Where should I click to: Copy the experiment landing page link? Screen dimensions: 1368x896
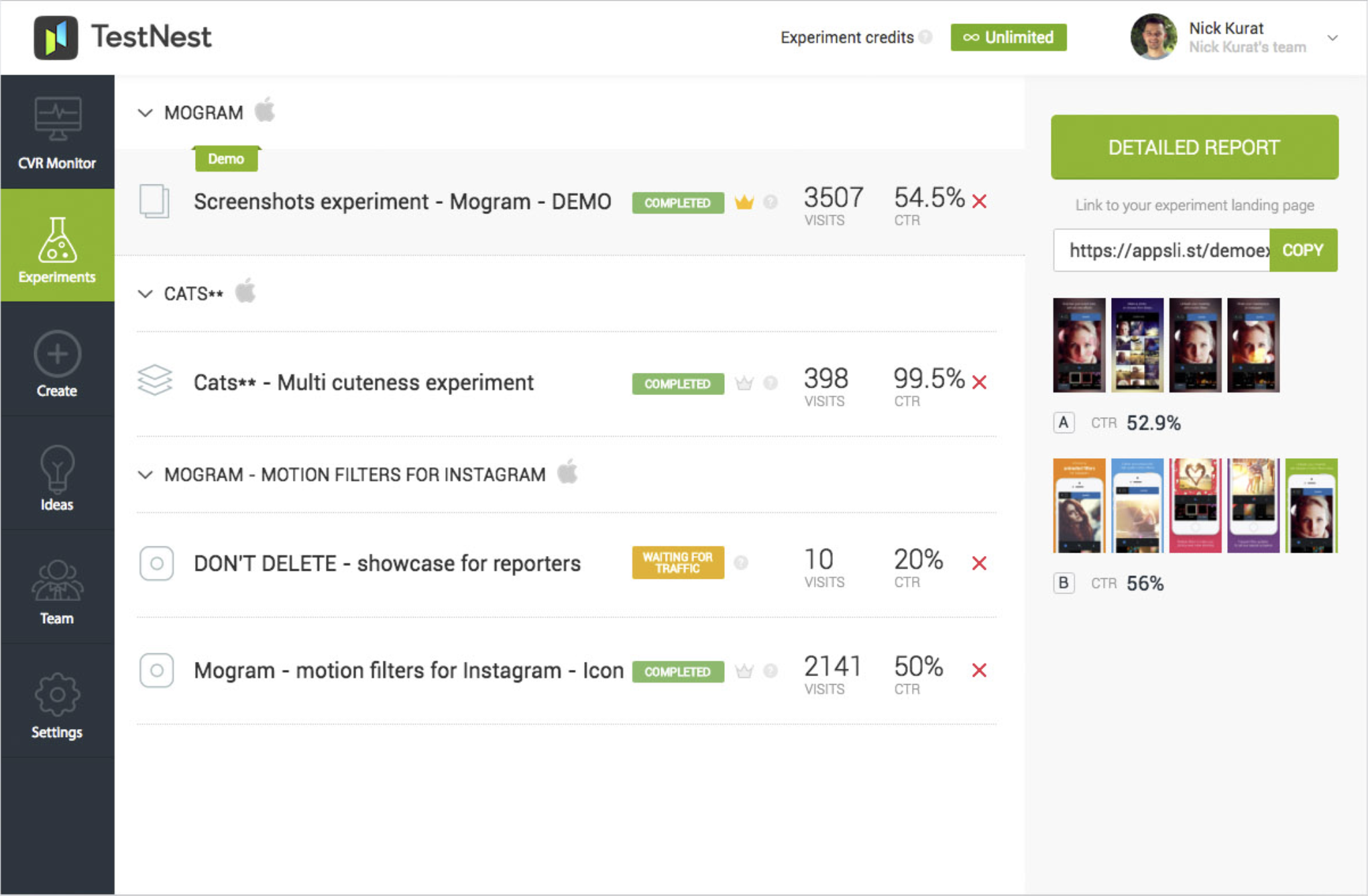1302,250
